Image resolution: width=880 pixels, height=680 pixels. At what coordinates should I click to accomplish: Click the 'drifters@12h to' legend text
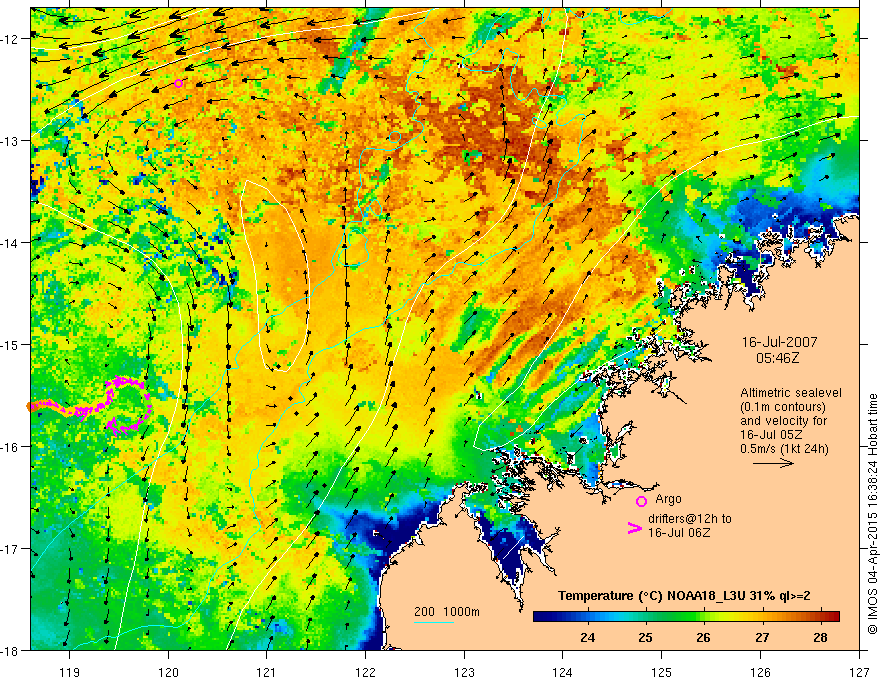click(x=690, y=519)
